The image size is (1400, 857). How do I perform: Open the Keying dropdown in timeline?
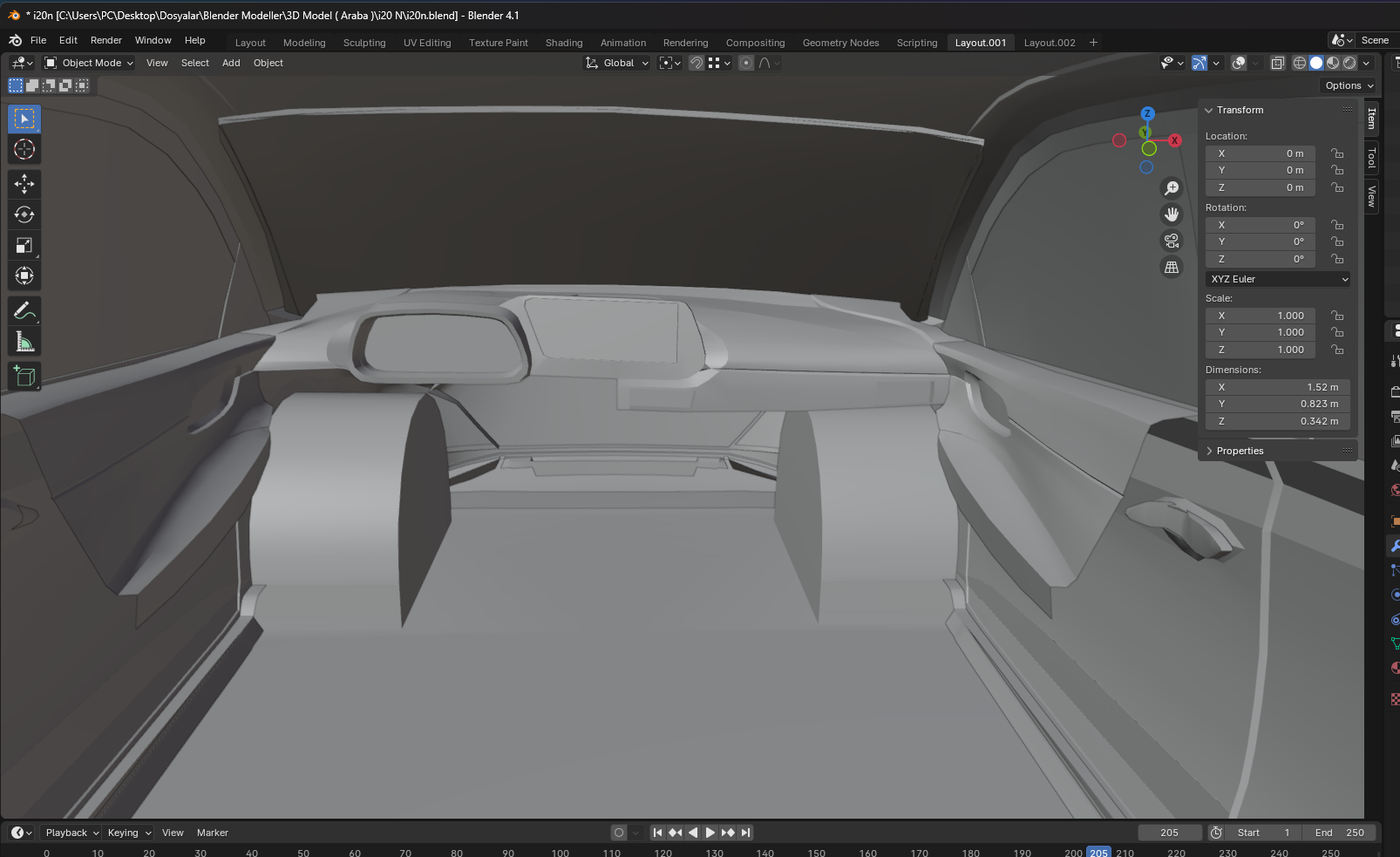[128, 833]
